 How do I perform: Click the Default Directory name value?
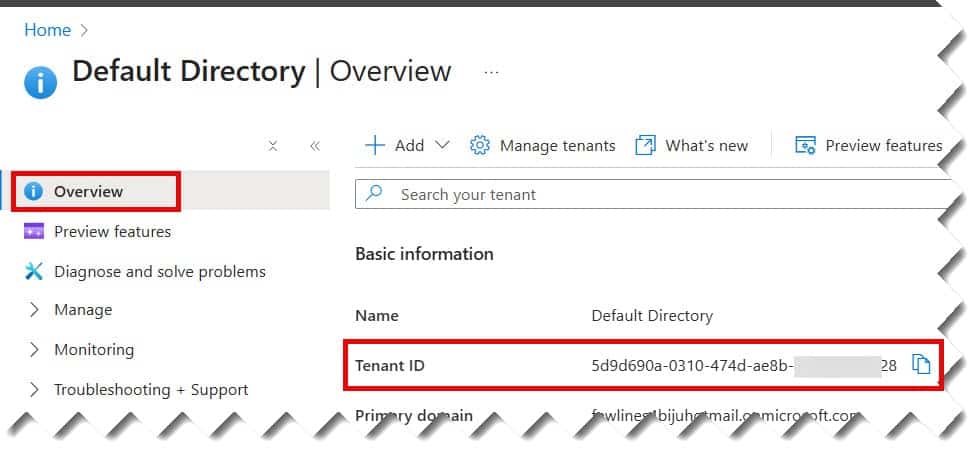coord(652,315)
